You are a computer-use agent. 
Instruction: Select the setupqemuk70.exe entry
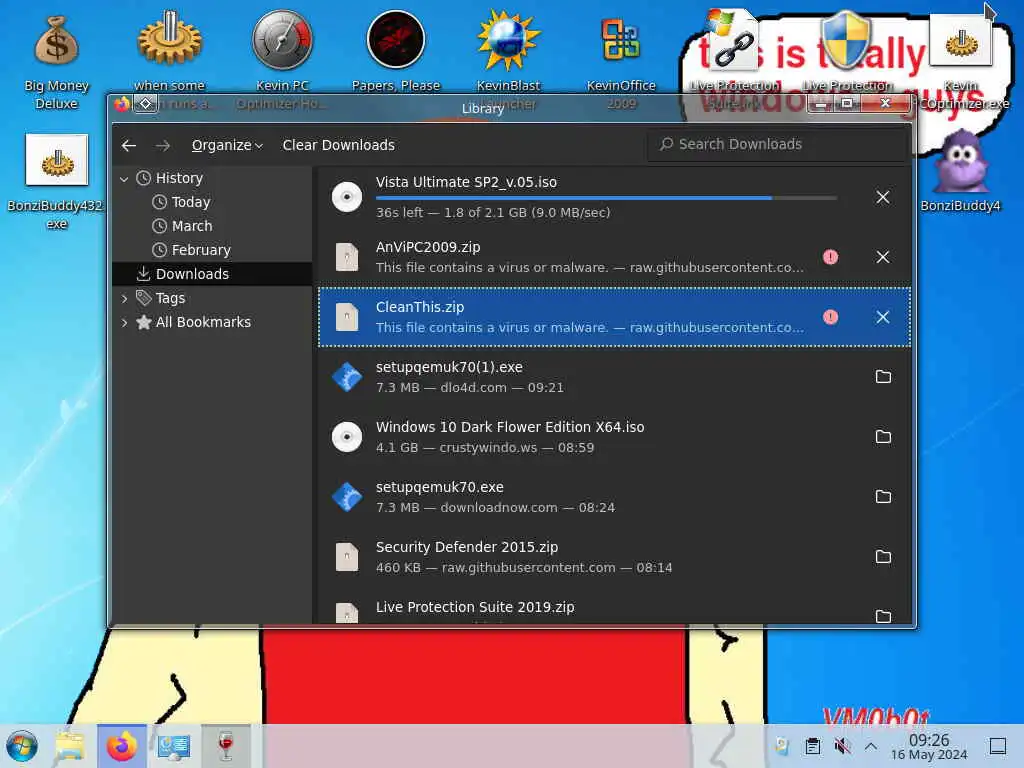(614, 497)
